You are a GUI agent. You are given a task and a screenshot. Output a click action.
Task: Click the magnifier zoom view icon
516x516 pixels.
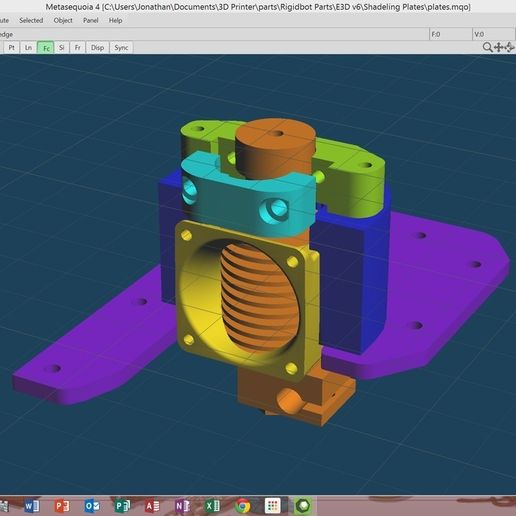pyautogui.click(x=488, y=47)
